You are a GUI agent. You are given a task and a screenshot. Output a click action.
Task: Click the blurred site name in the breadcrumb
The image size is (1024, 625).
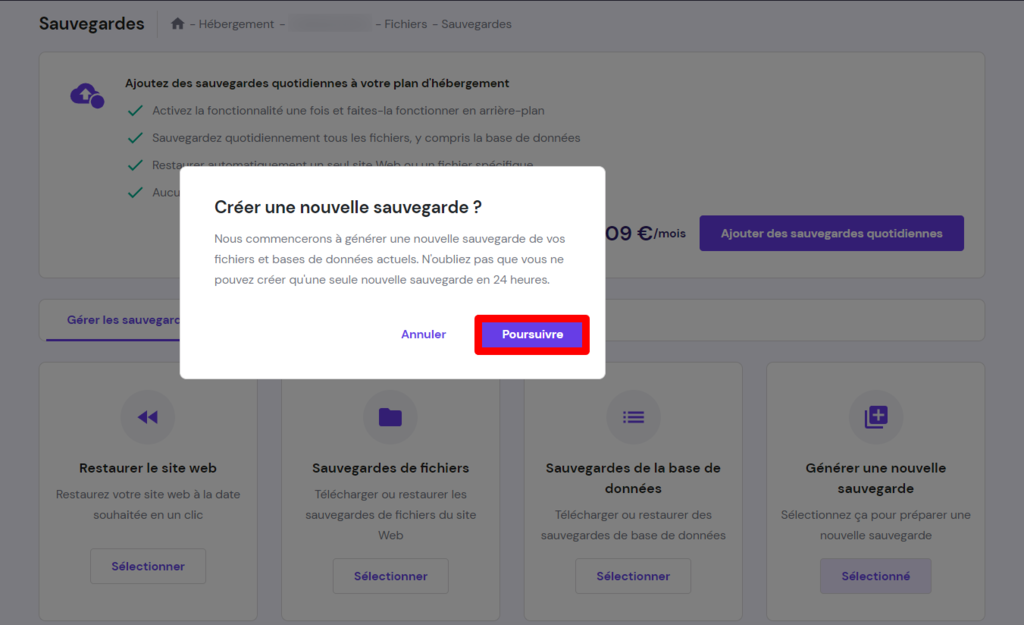[x=330, y=23]
